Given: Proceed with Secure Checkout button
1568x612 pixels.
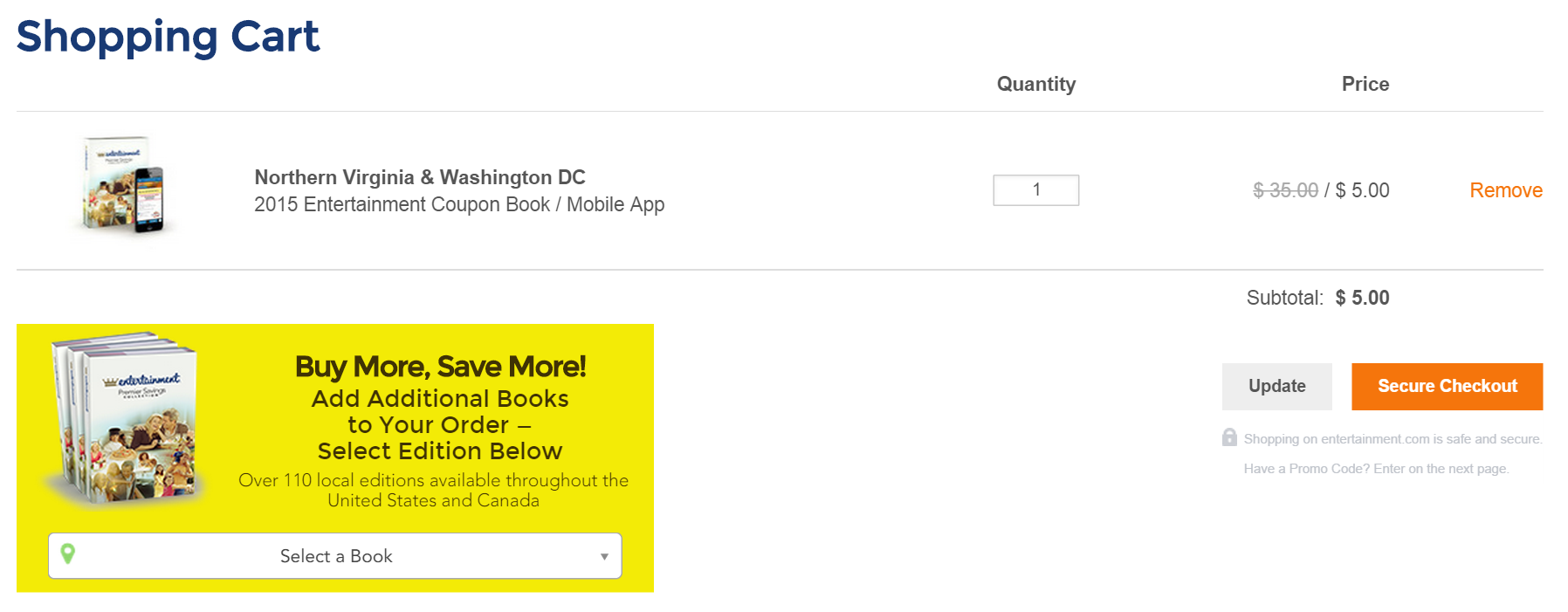Looking at the screenshot, I should coord(1447,386).
